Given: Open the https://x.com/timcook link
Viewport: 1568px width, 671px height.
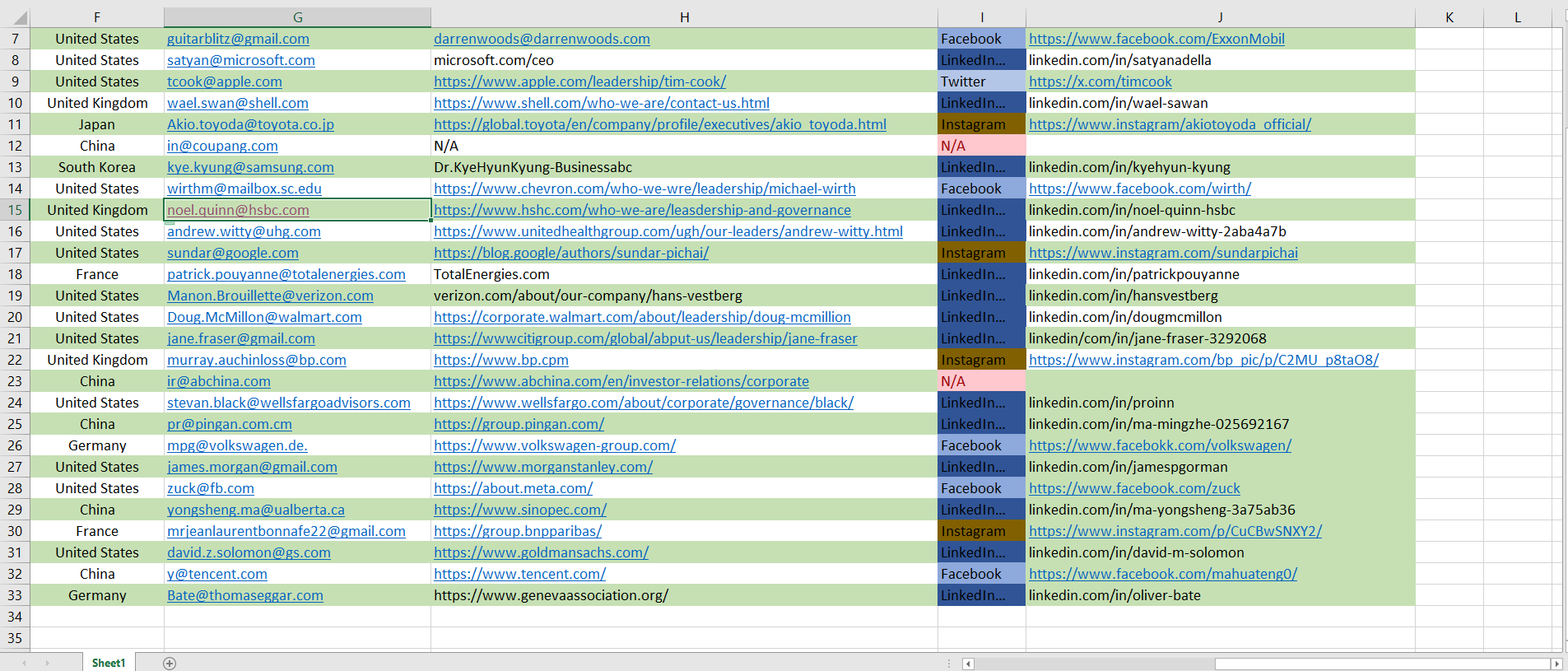Looking at the screenshot, I should point(1100,82).
